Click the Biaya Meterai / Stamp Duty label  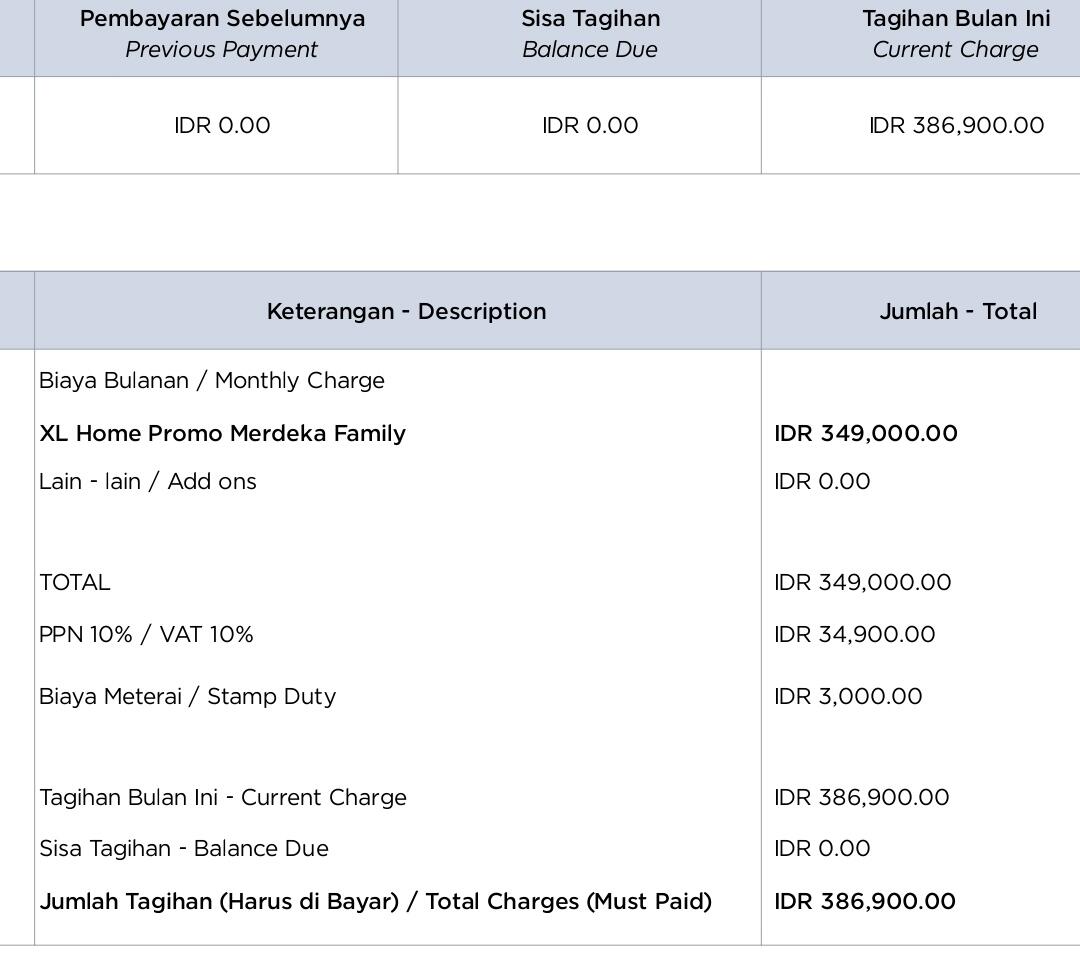187,697
